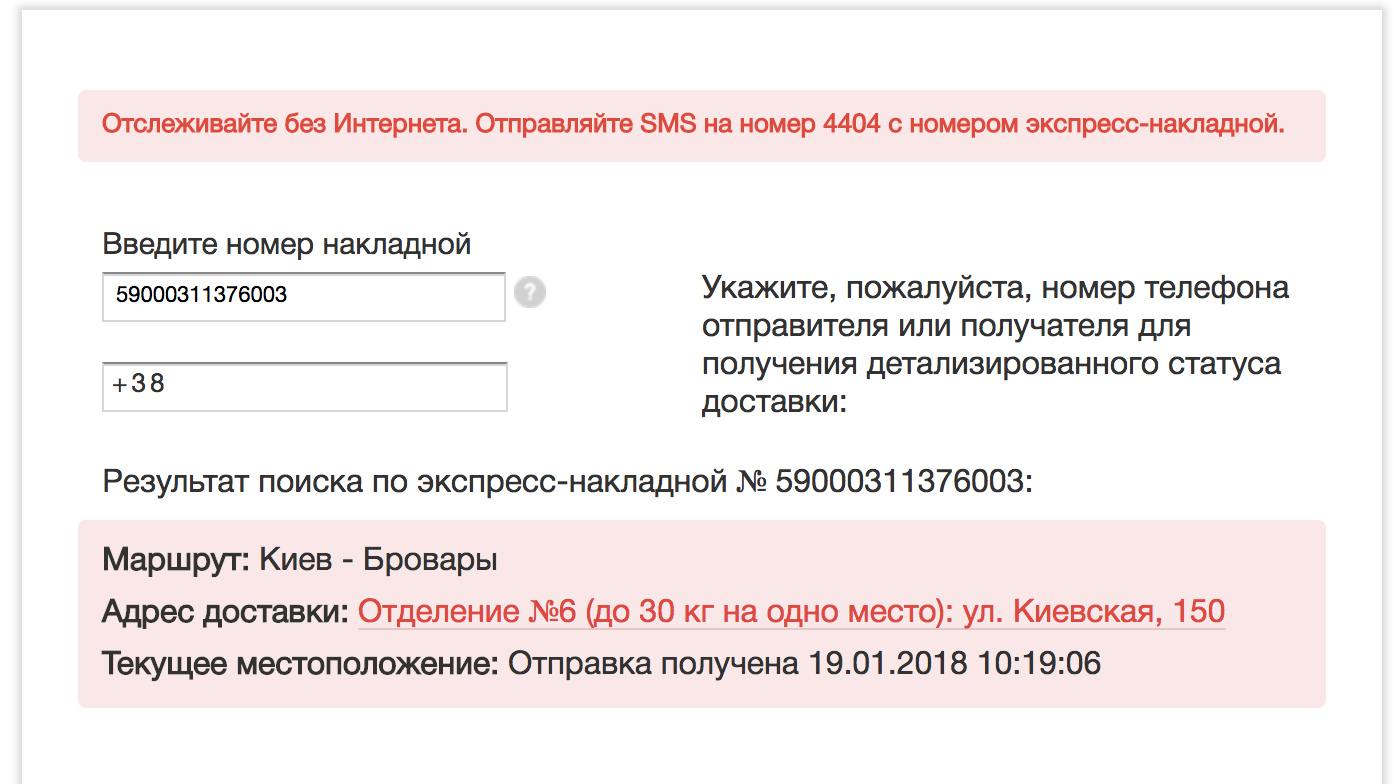Click the question mark help icon
The width and height of the screenshot is (1394, 784).
click(530, 293)
